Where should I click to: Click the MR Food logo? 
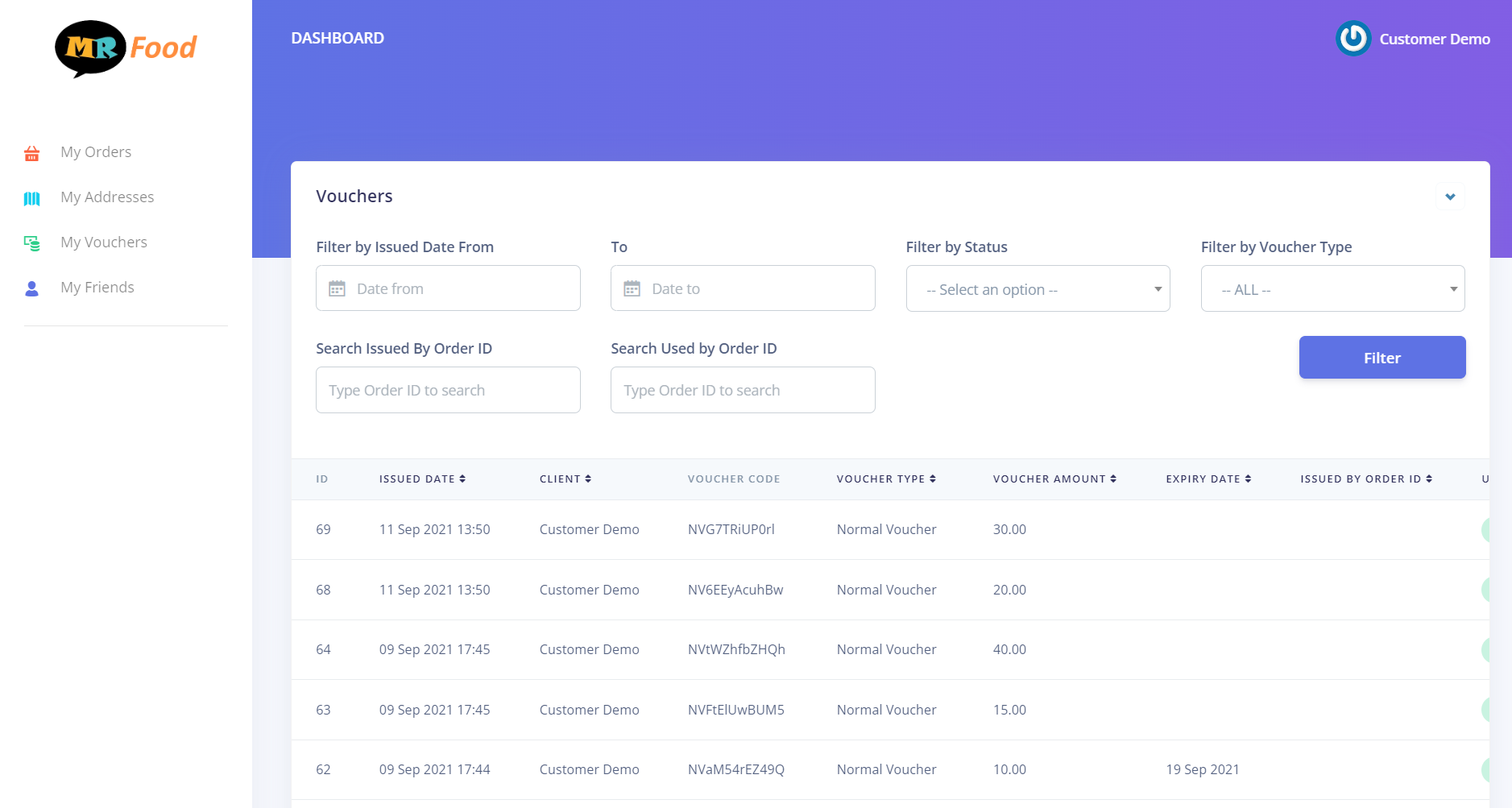tap(126, 48)
